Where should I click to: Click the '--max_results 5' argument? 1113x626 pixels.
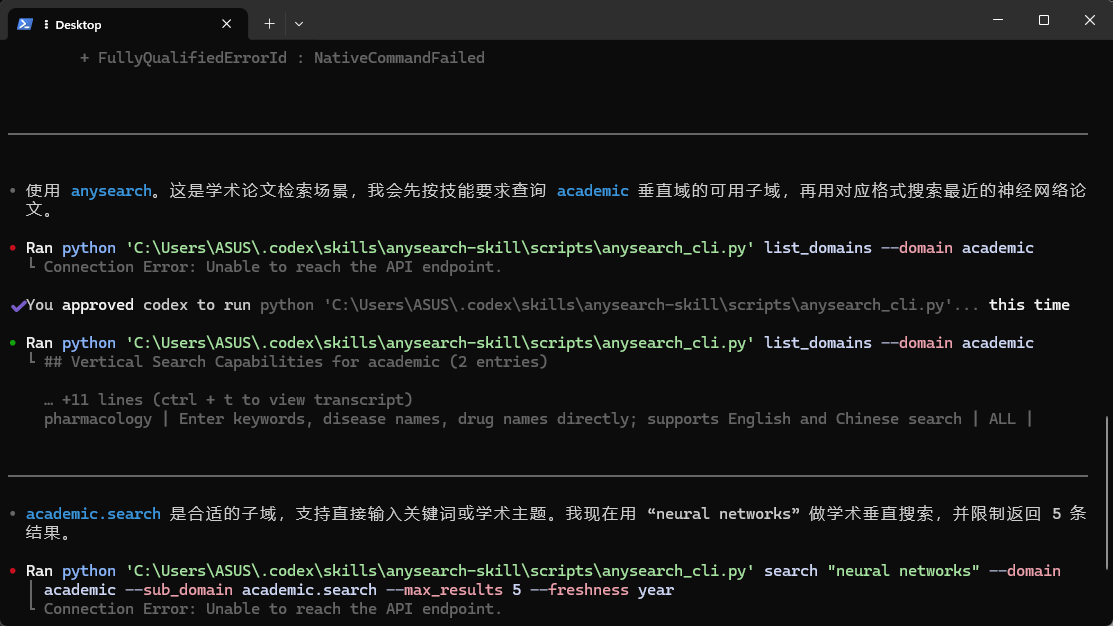[454, 591]
